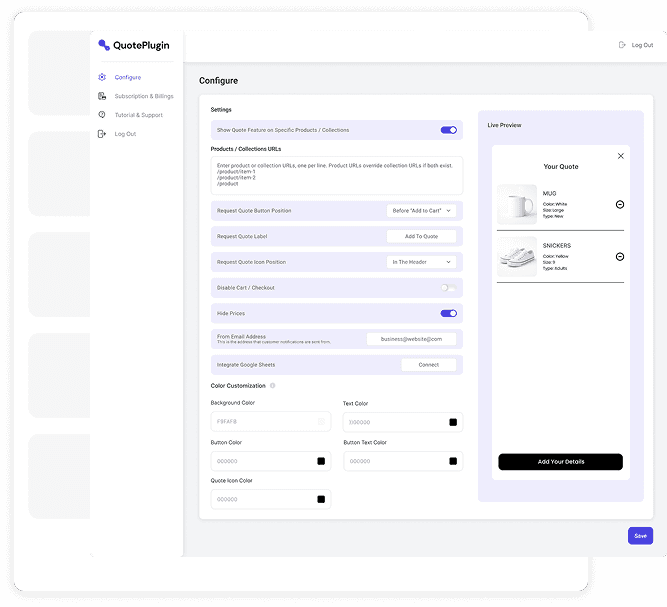Click the Subscription & Billings icon
The width and height of the screenshot is (667, 607).
[102, 96]
